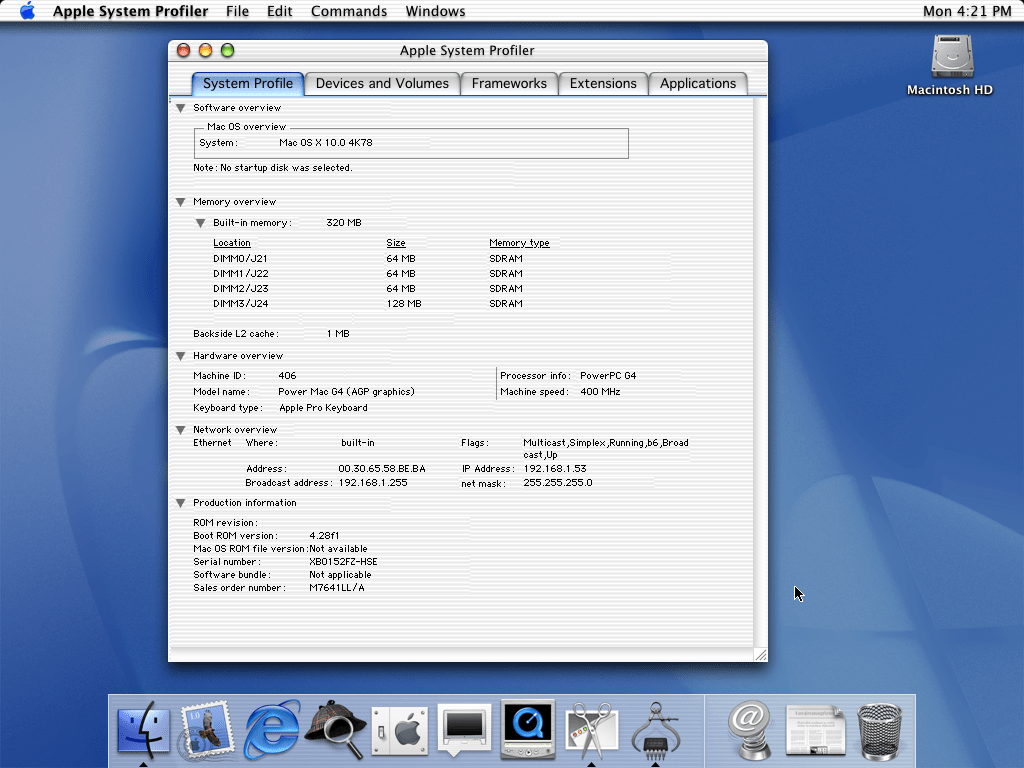The image size is (1024, 768).
Task: Collapse the Hardware overview section
Action: pos(181,356)
